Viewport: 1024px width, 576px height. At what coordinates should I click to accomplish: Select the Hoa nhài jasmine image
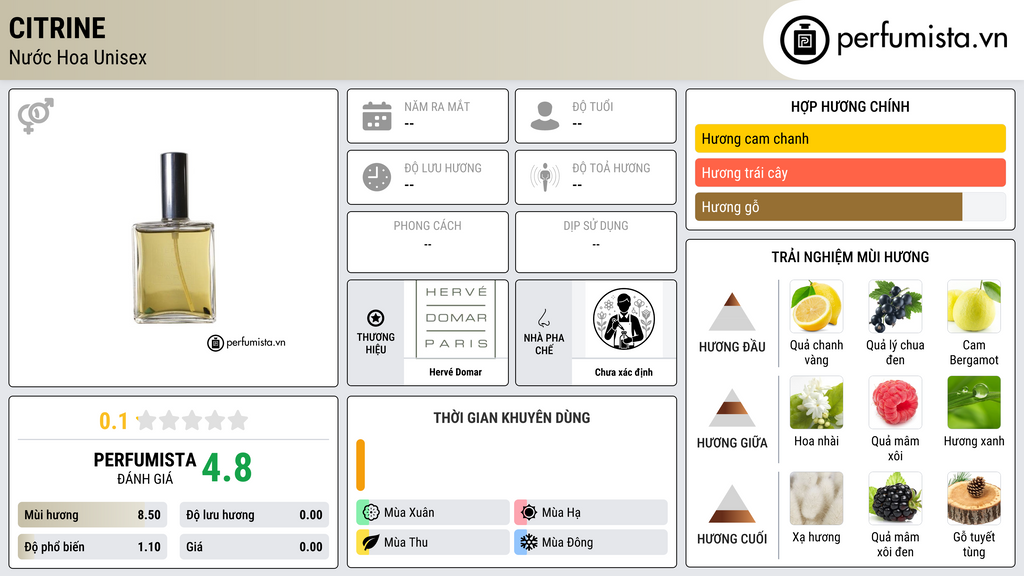tap(816, 402)
